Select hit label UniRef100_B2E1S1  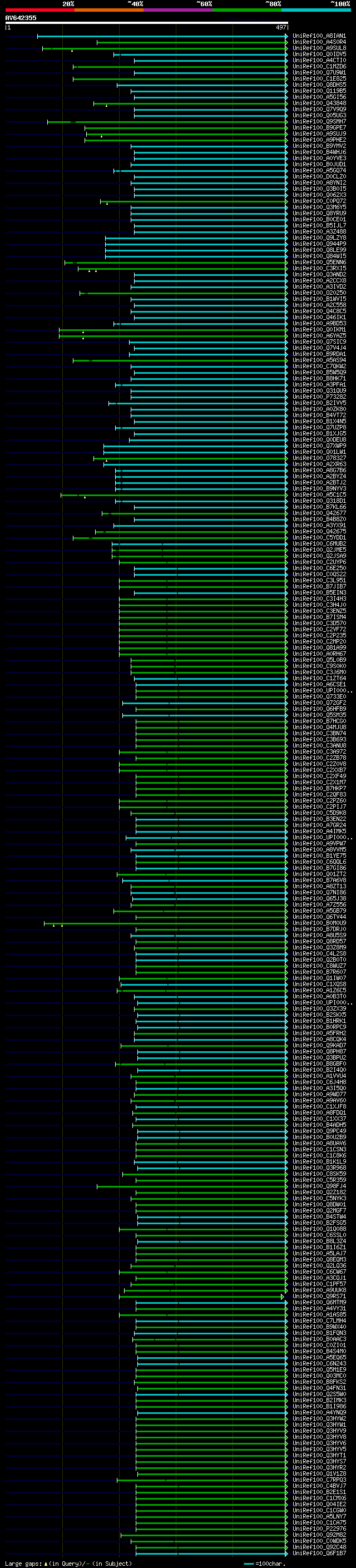(x=319, y=1492)
